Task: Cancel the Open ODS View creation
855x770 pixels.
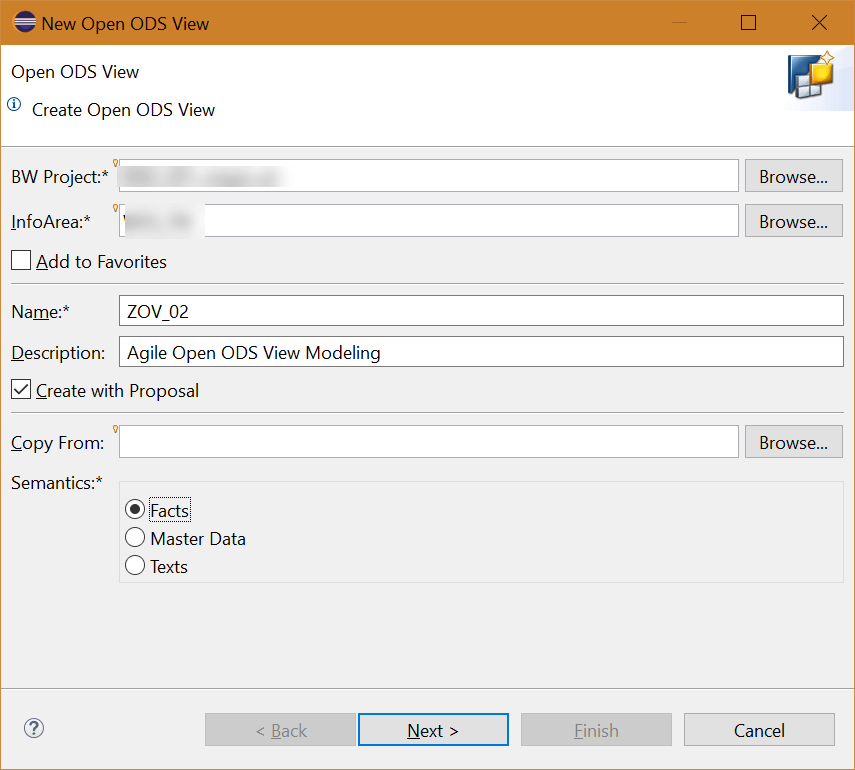Action: 759,729
